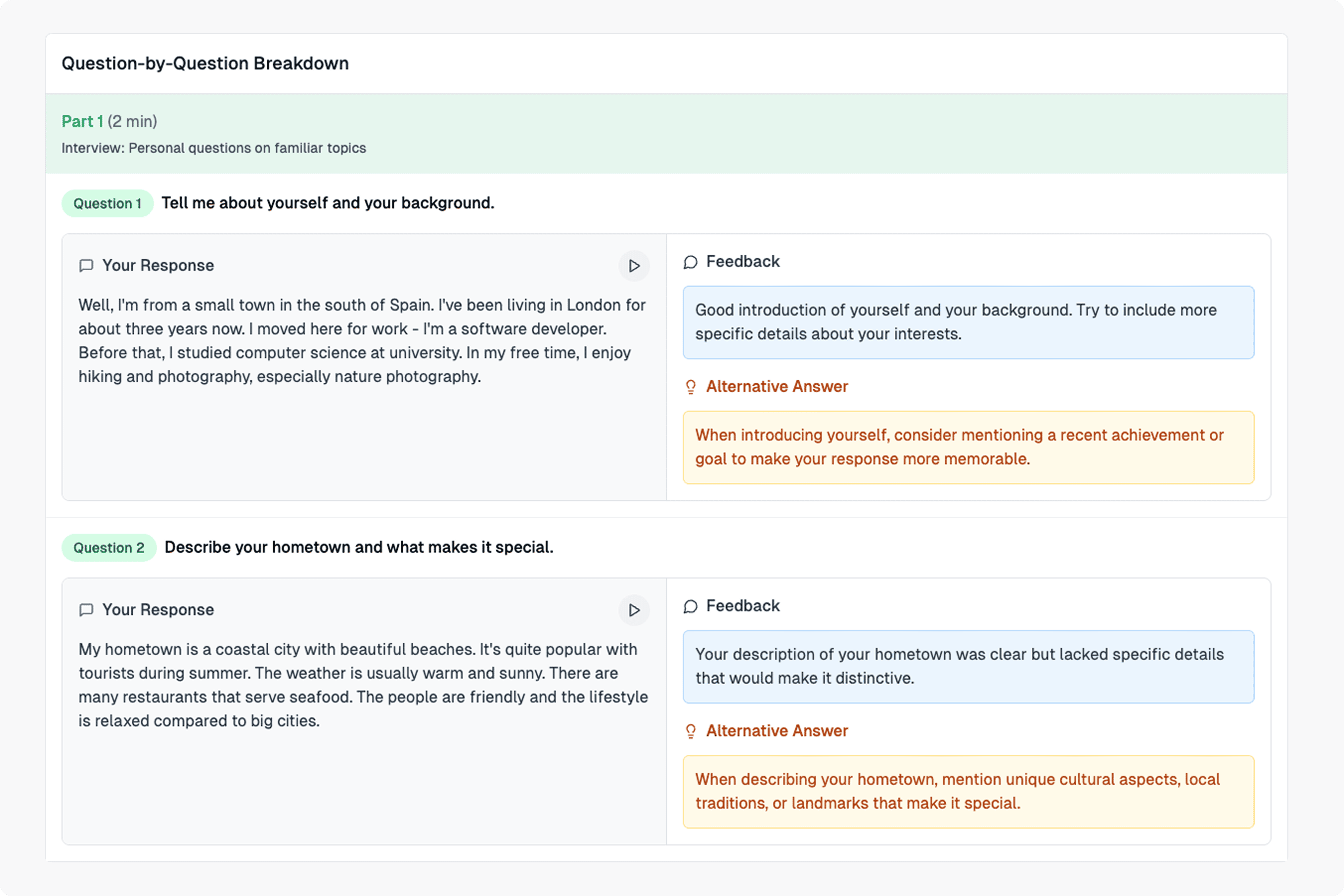Select the Question 1 badge

[107, 203]
